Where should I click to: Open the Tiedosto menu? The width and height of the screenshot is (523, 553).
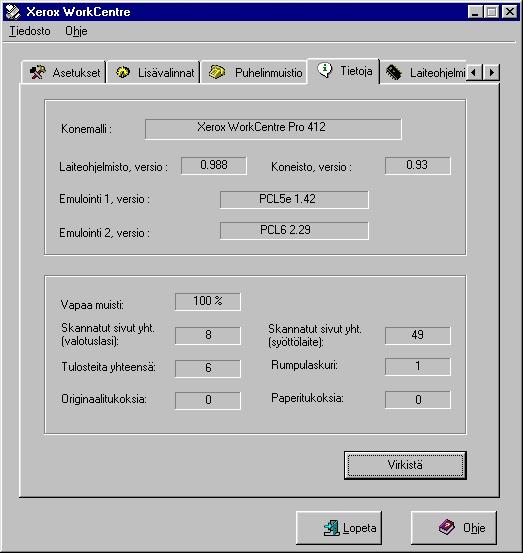[30, 31]
